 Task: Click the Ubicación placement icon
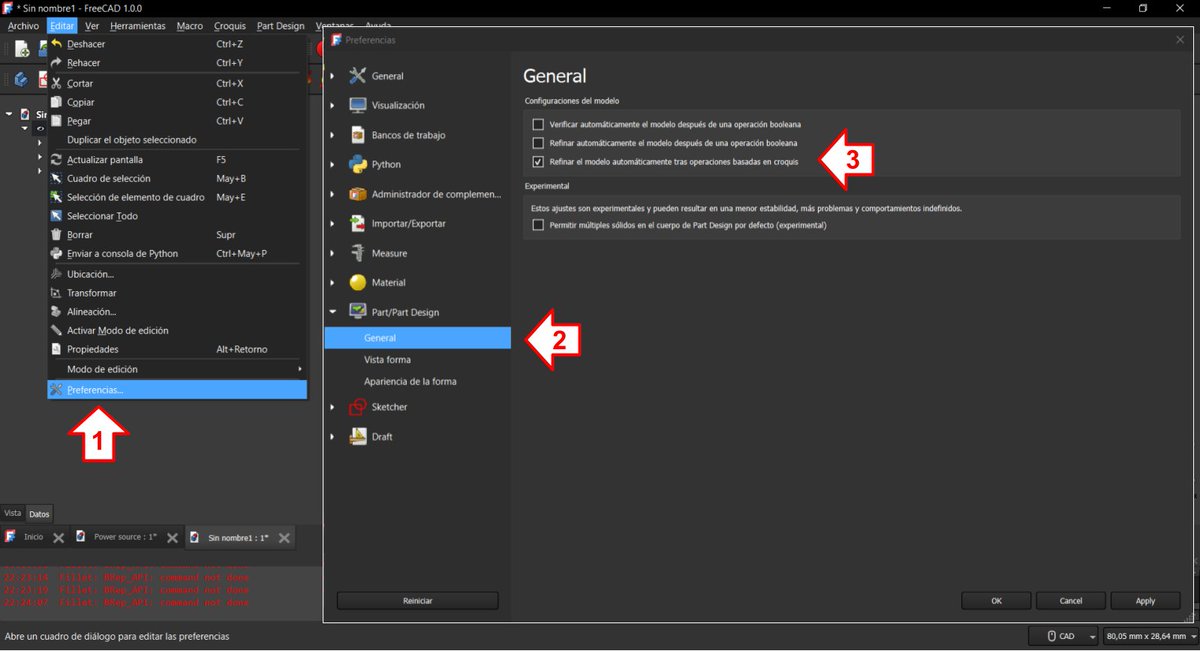pos(57,274)
